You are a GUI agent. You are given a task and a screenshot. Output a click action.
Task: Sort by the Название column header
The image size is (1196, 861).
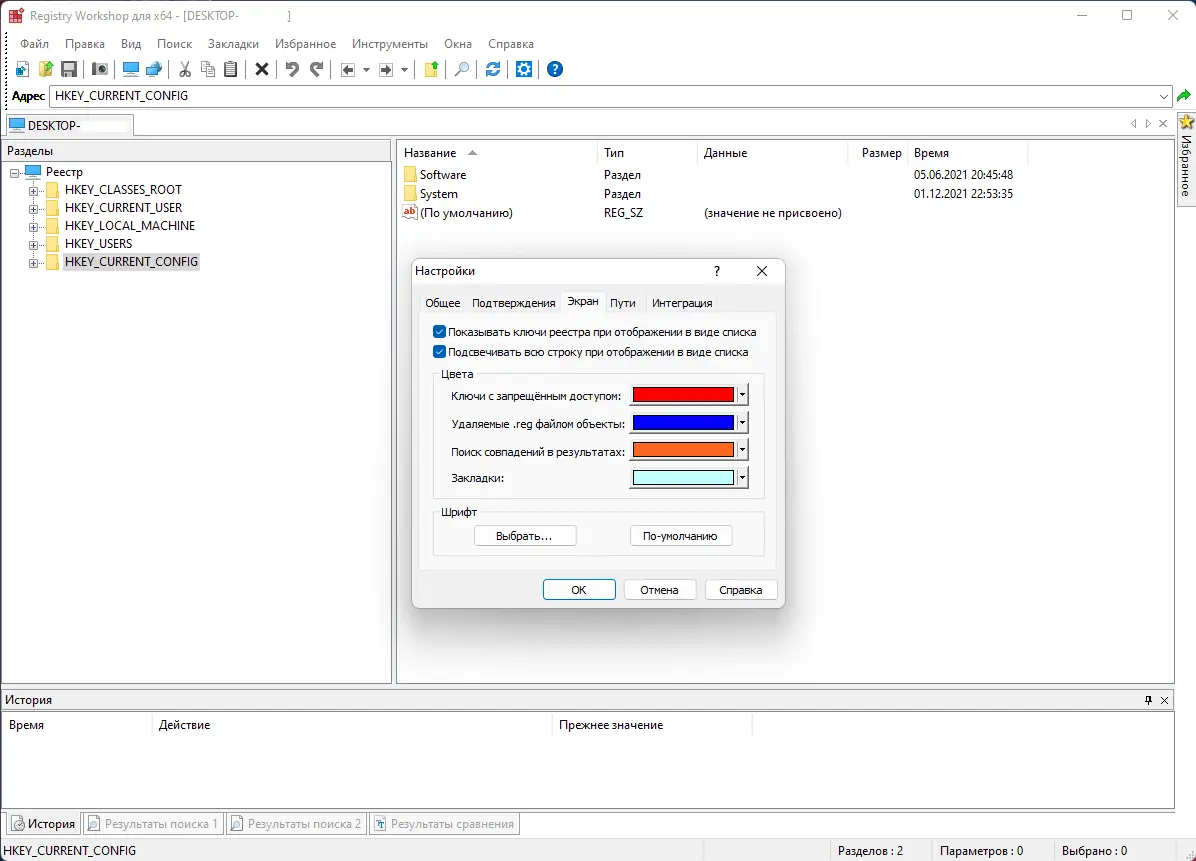point(497,153)
